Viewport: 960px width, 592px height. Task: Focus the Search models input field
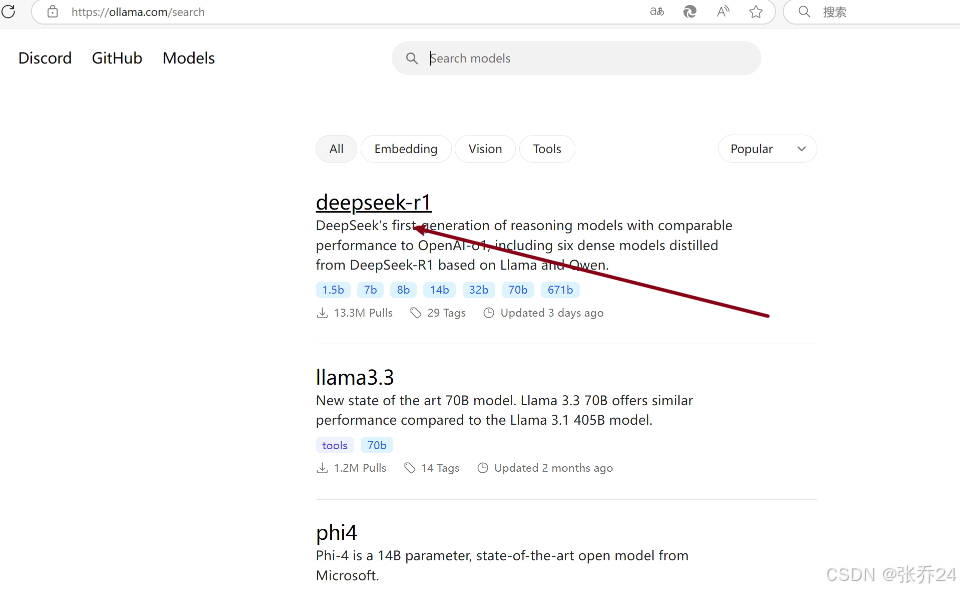point(576,58)
